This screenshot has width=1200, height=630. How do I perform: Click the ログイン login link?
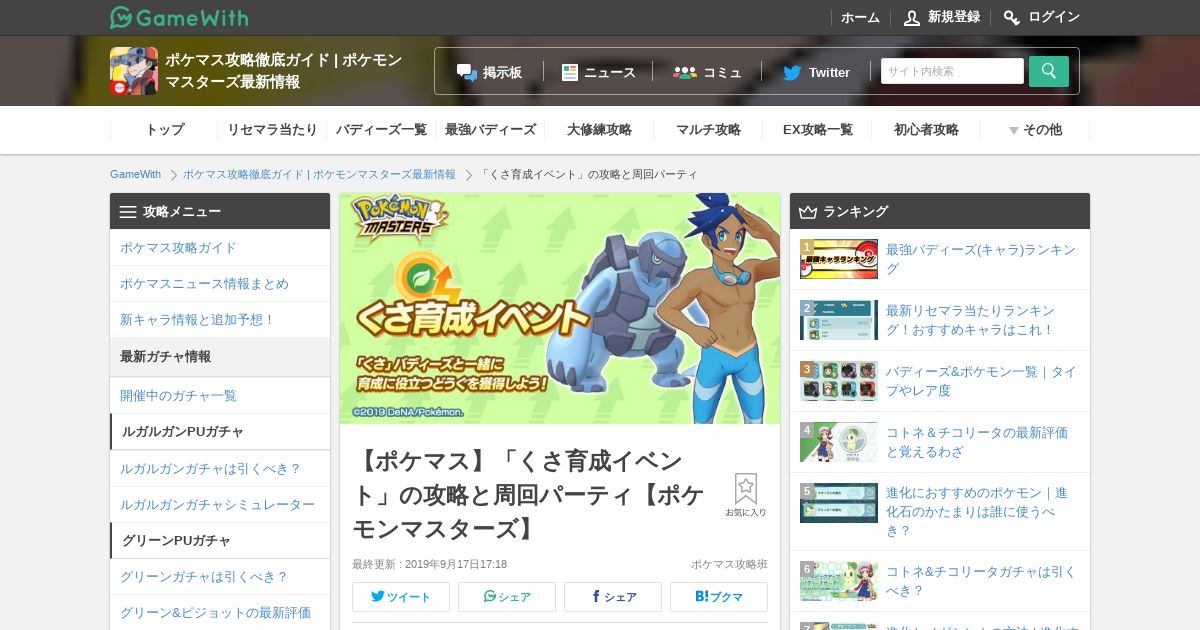click(1042, 17)
